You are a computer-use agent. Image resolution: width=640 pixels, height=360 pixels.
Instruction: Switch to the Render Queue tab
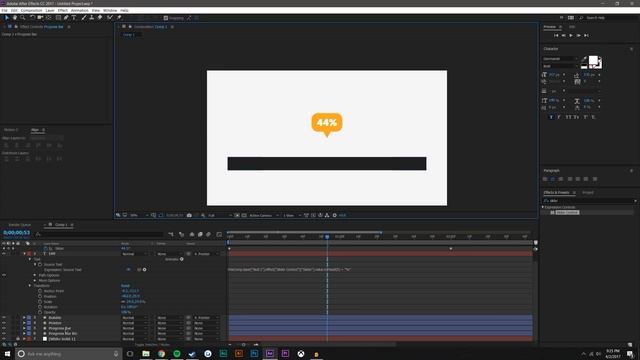click(20, 225)
